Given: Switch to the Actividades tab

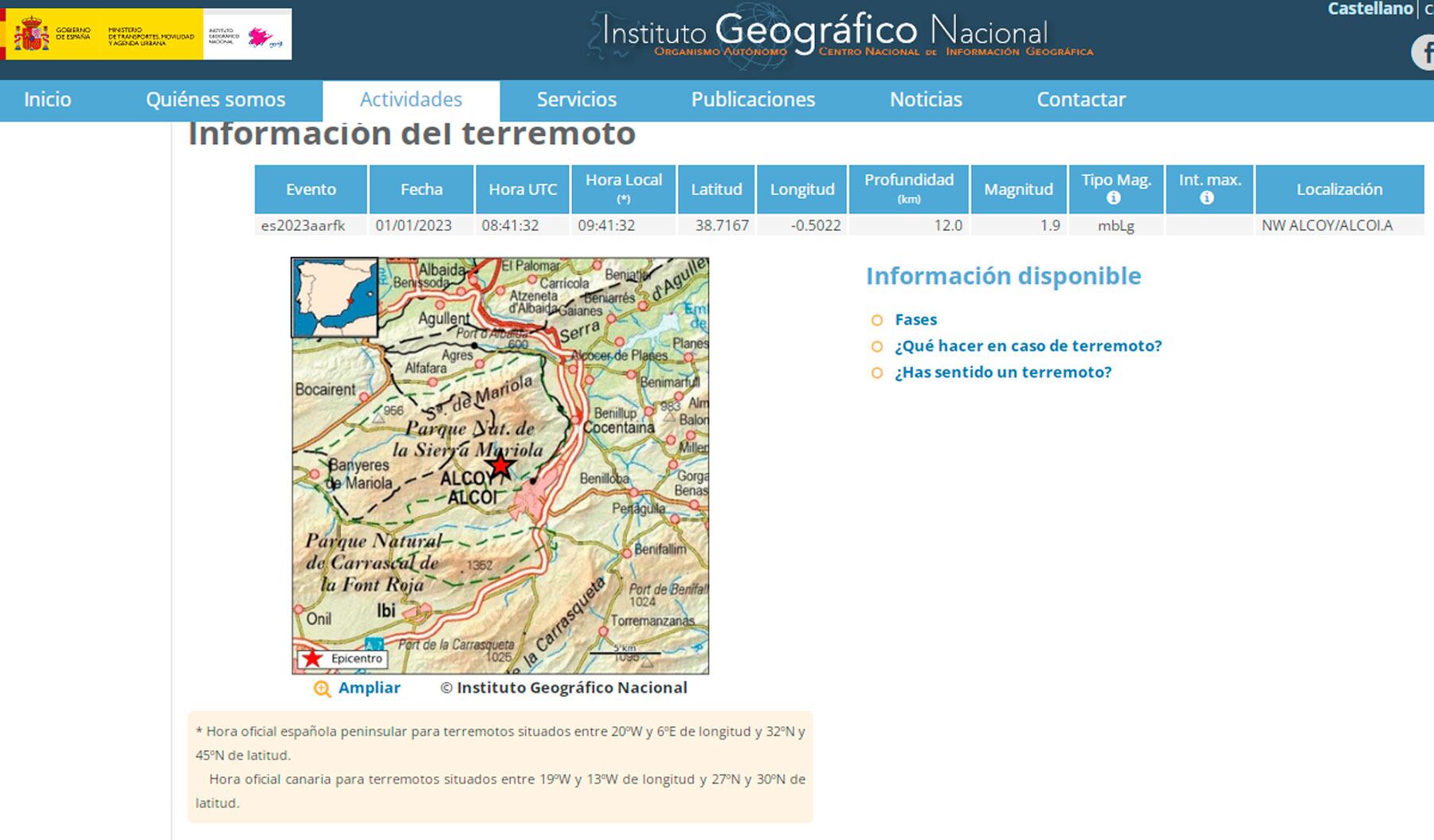Looking at the screenshot, I should click(x=411, y=100).
